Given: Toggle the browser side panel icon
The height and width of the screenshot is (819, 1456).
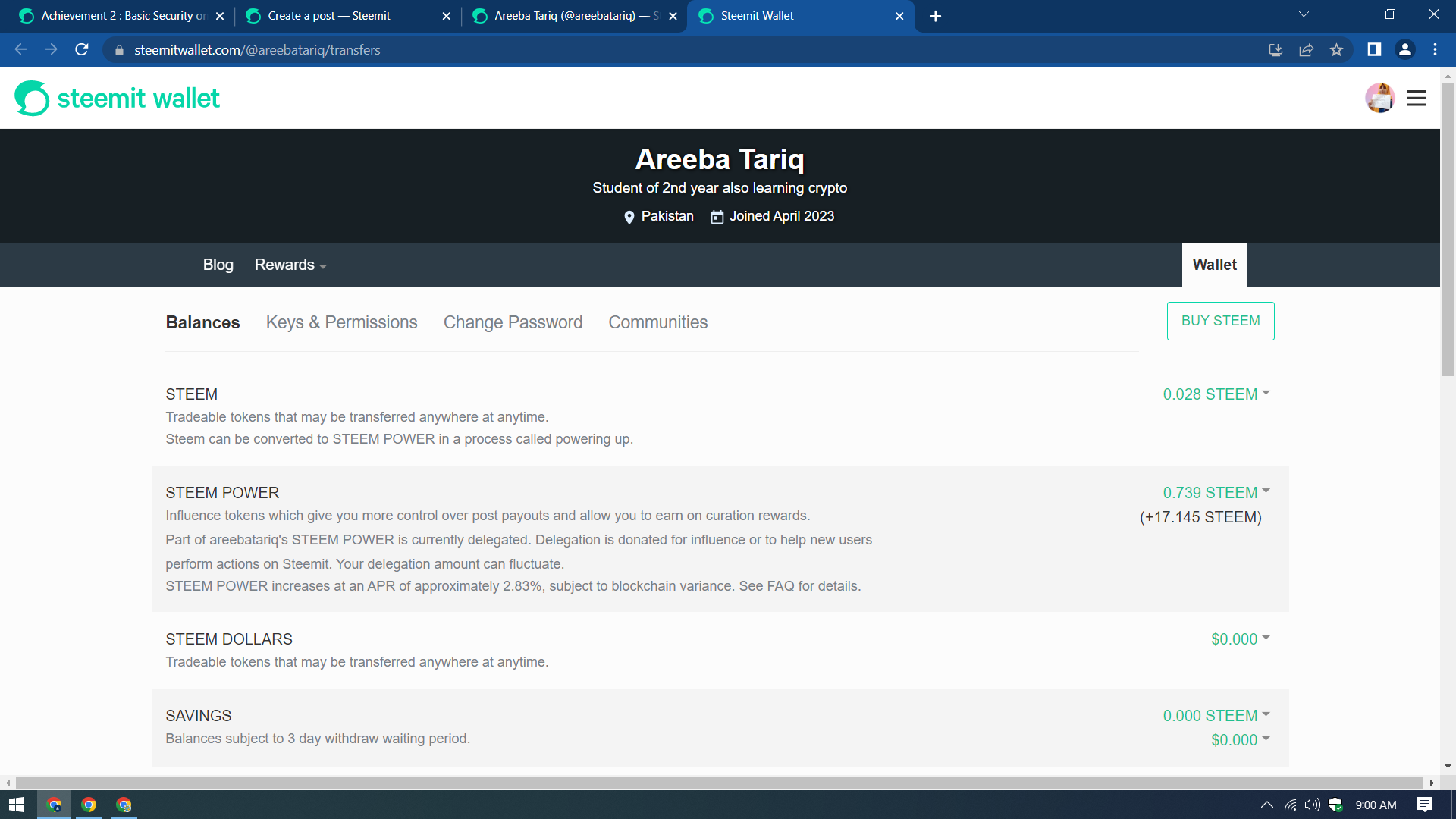Looking at the screenshot, I should click(x=1374, y=49).
